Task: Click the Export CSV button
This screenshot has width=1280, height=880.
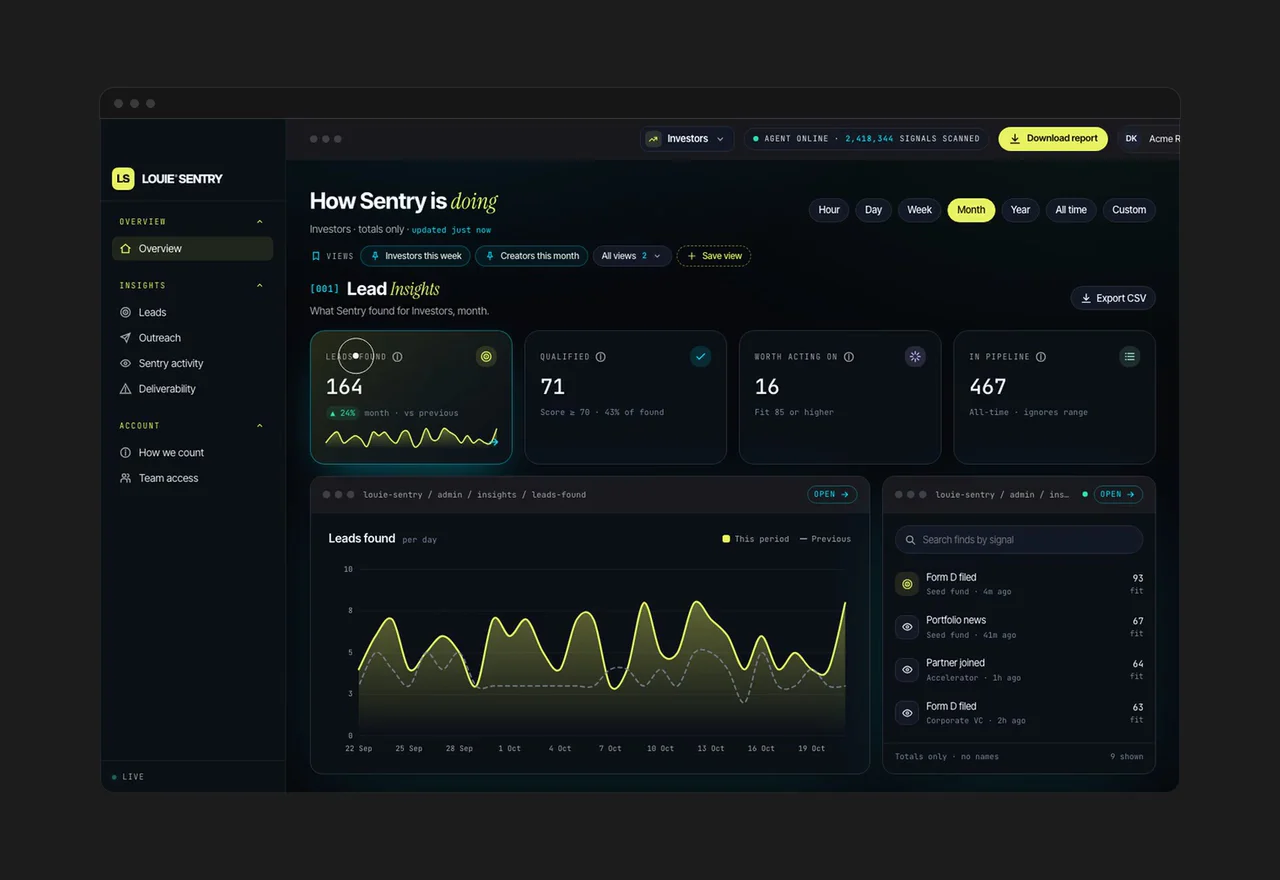Action: pos(1113,298)
